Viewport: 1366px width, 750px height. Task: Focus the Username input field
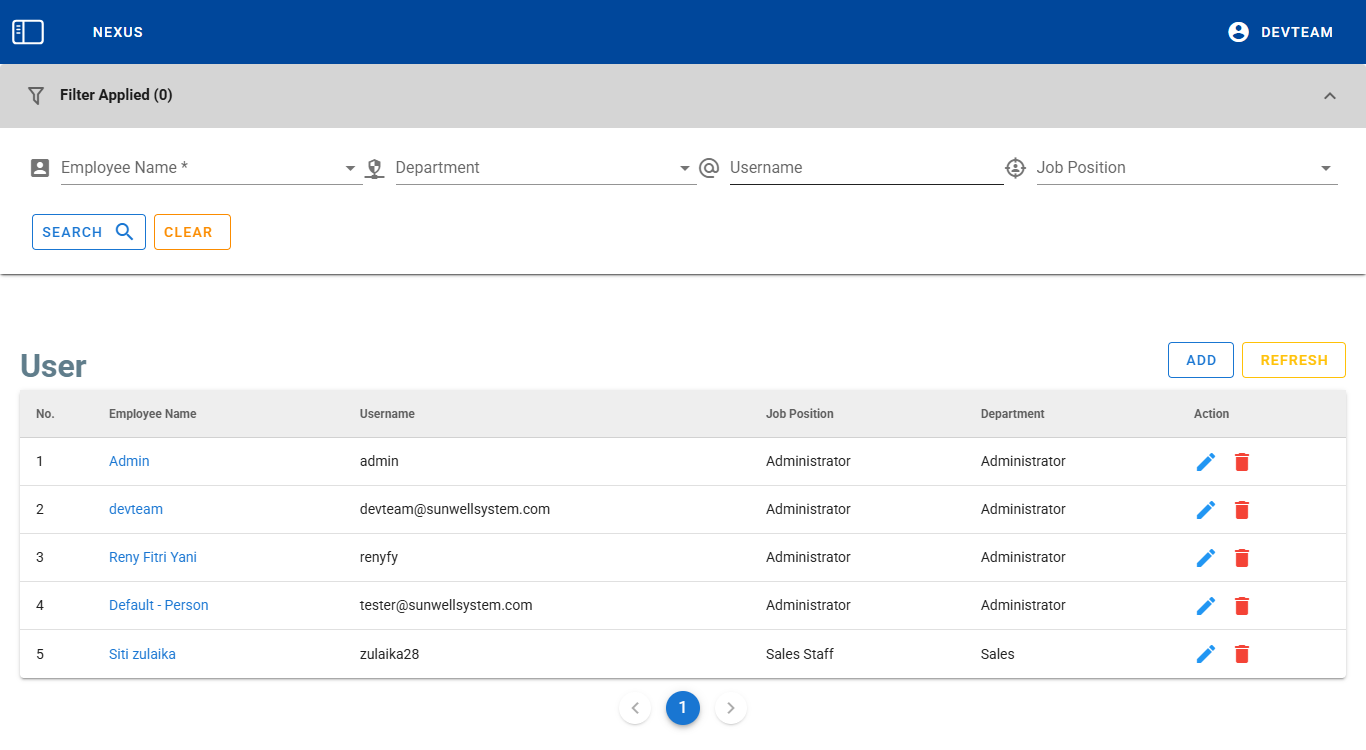pos(865,168)
